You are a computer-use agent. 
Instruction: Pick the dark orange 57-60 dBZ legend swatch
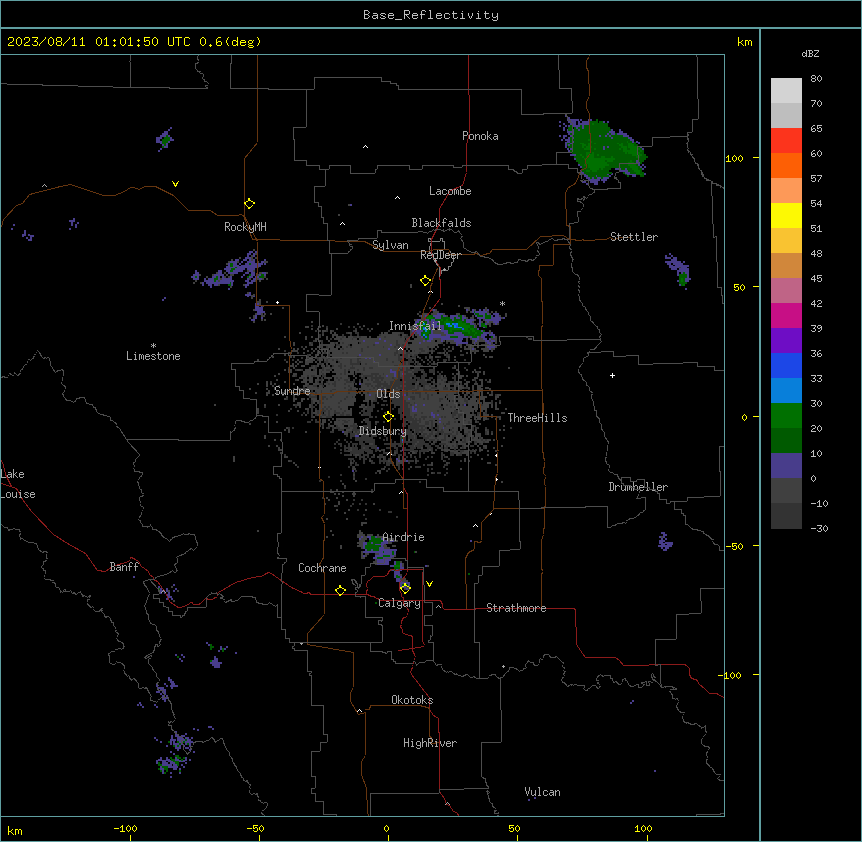[786, 165]
